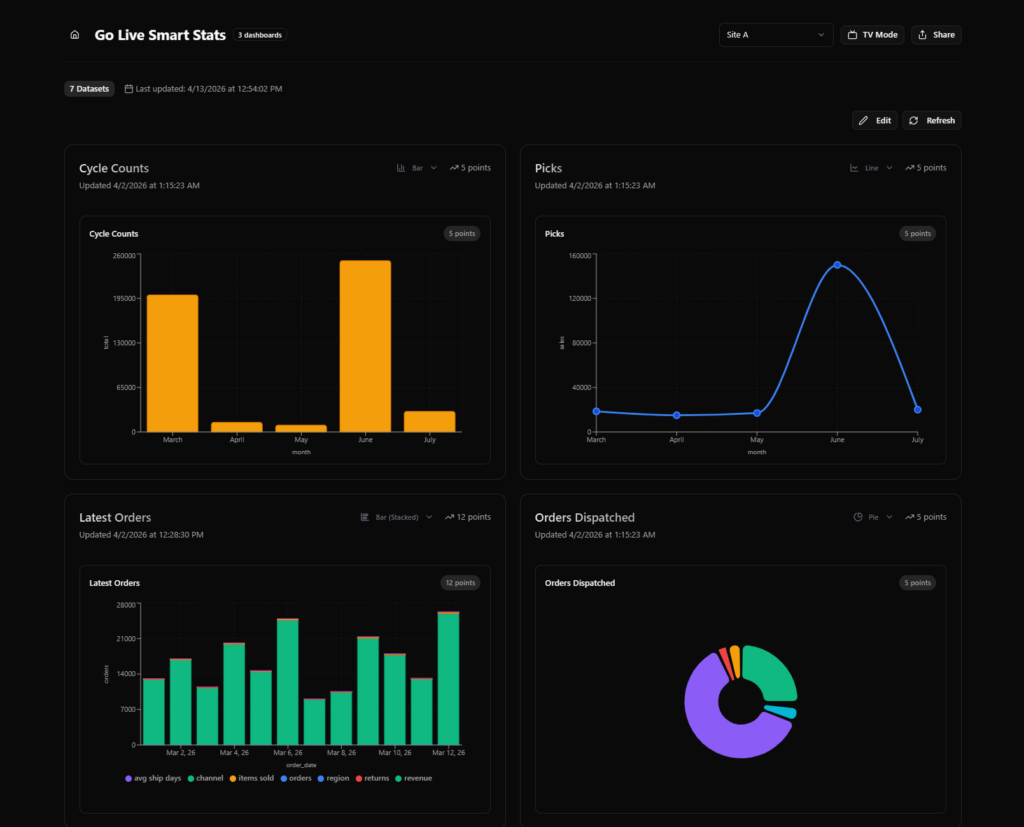
Task: Click the Share upload icon
Action: (922, 35)
